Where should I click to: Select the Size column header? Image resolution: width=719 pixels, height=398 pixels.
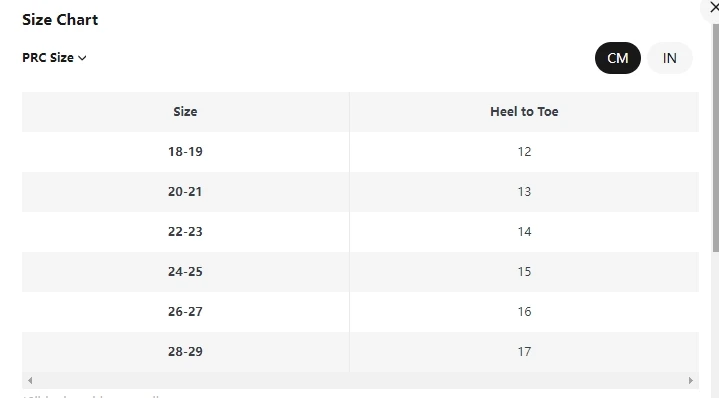click(185, 111)
